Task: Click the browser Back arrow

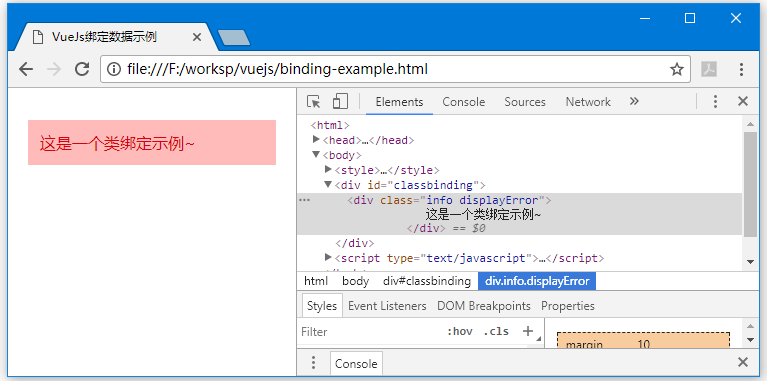Action: tap(25, 69)
